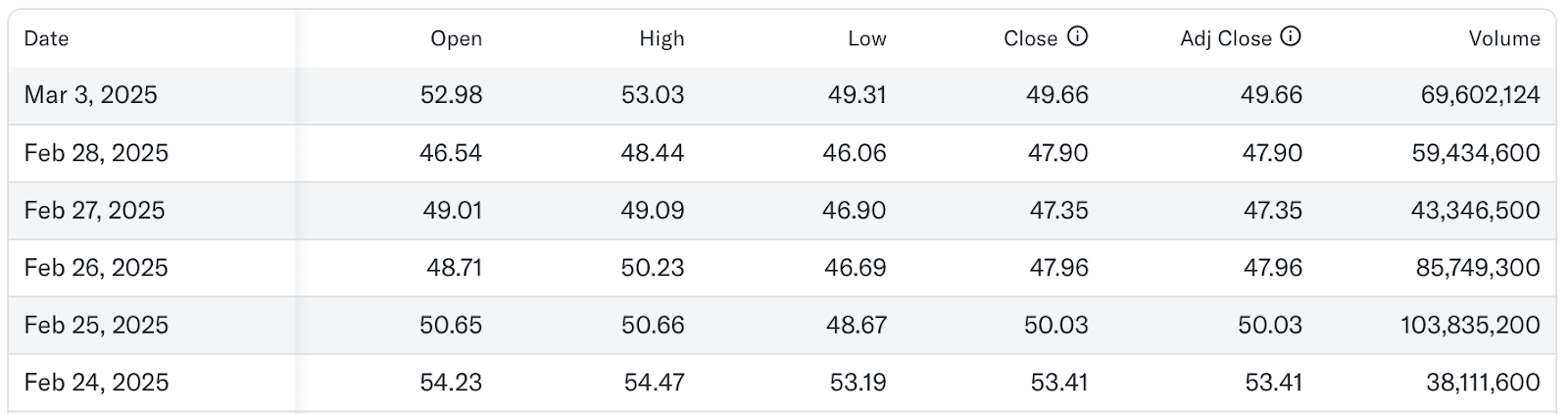Viewport: 1568px width, 414px height.
Task: Click the Feb 24 high value 54.47
Action: 654,382
